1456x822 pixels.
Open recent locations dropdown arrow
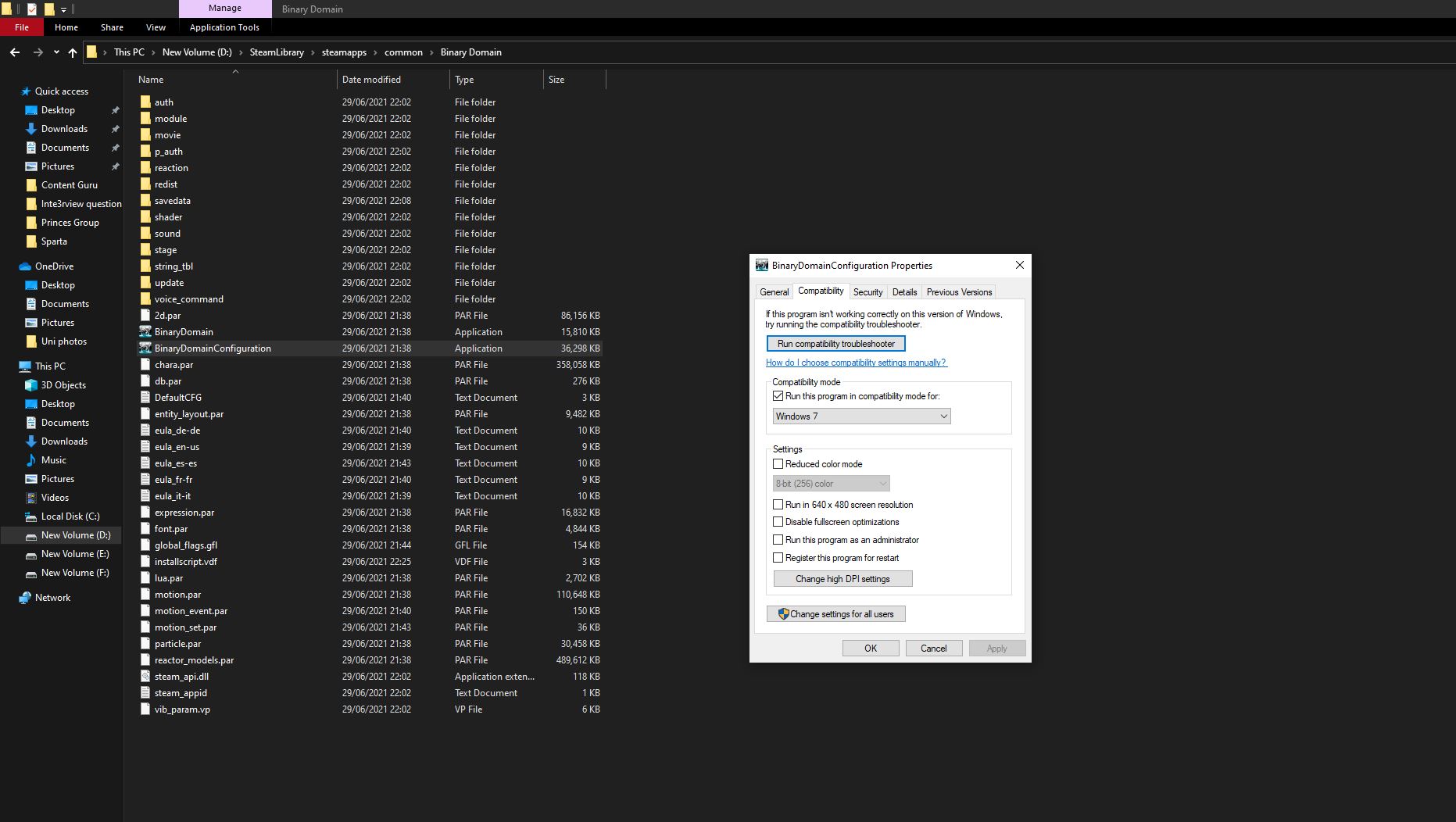56,52
